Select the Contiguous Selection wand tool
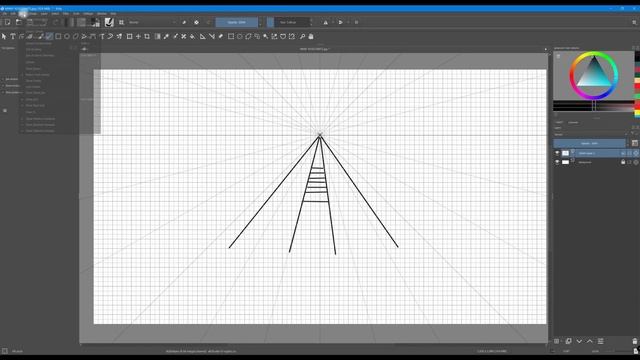The height and width of the screenshot is (360, 640). pyautogui.click(x=266, y=36)
